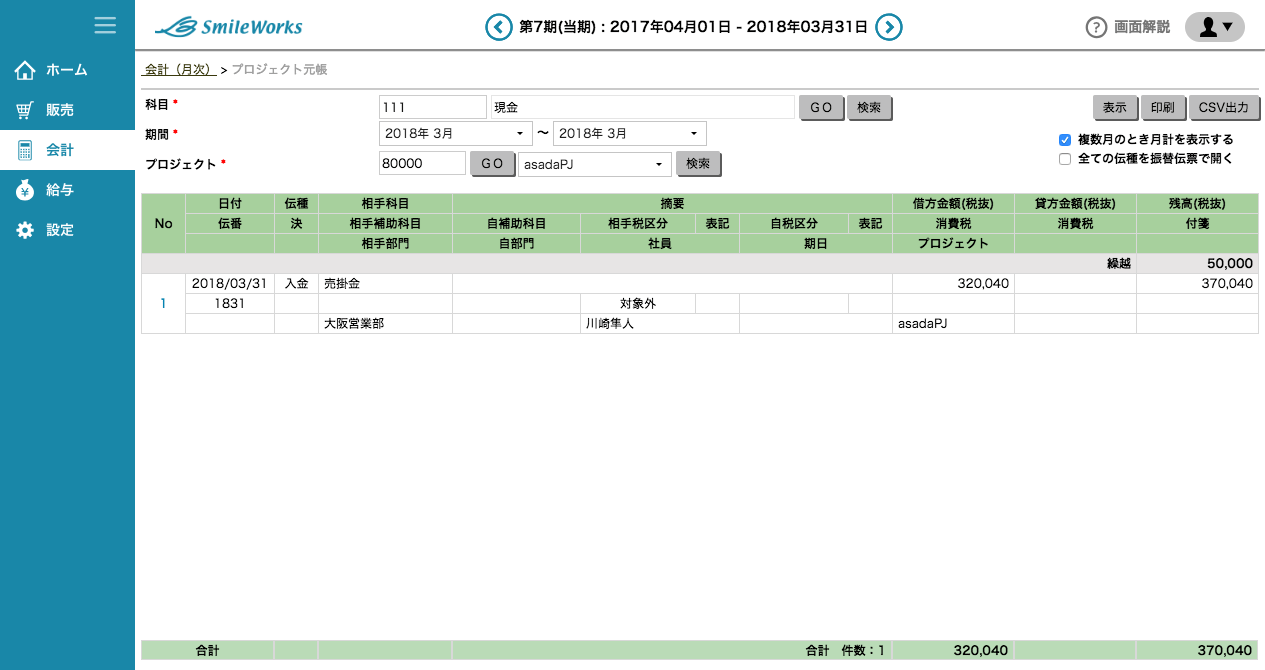
Task: Click the 入金 slip type cell
Action: [296, 284]
